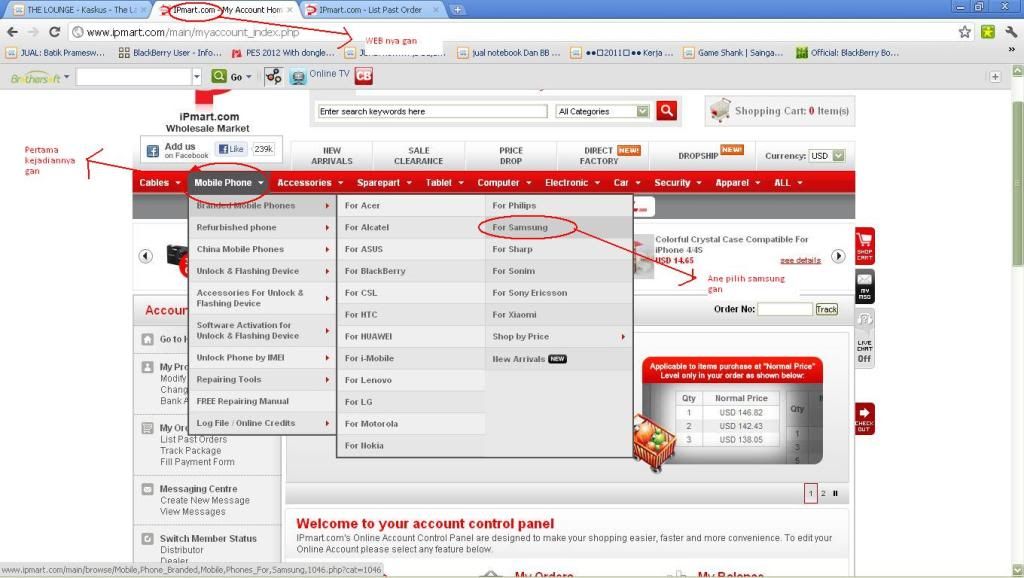
Task: Bookmark this page with the star icon
Action: [965, 31]
